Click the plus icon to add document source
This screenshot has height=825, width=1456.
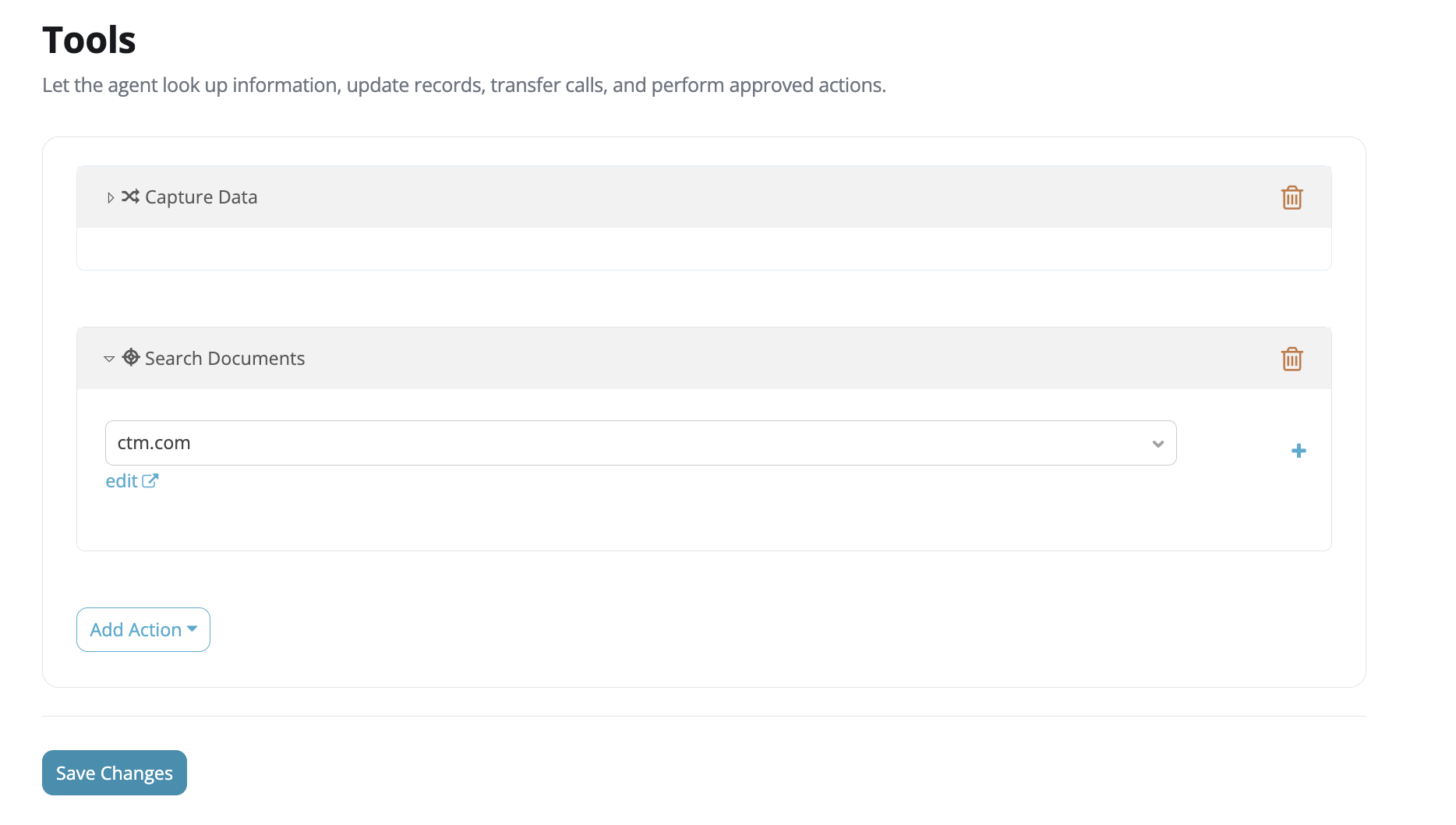tap(1299, 451)
